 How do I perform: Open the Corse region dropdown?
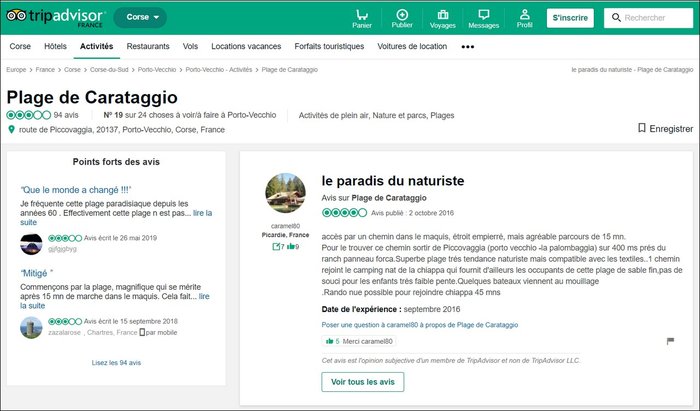[140, 17]
